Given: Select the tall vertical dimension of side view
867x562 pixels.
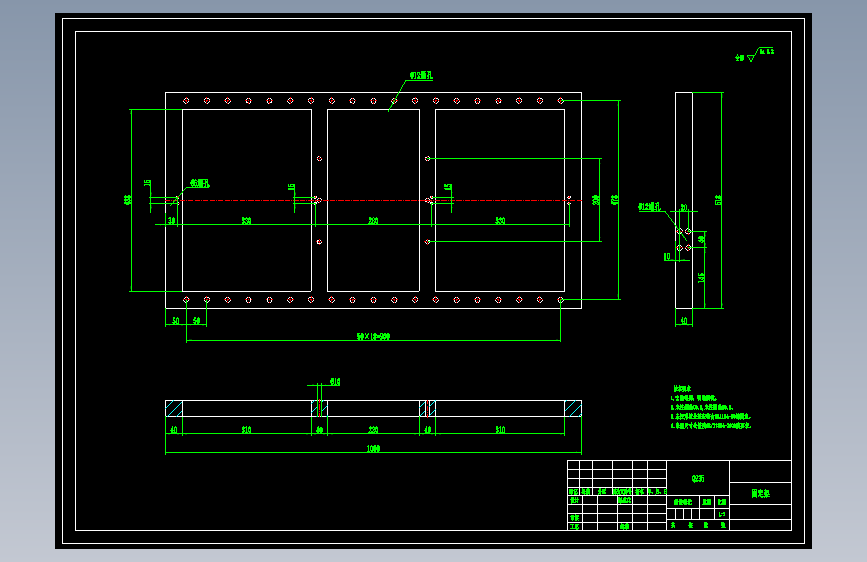Looking at the screenshot, I should (718, 200).
